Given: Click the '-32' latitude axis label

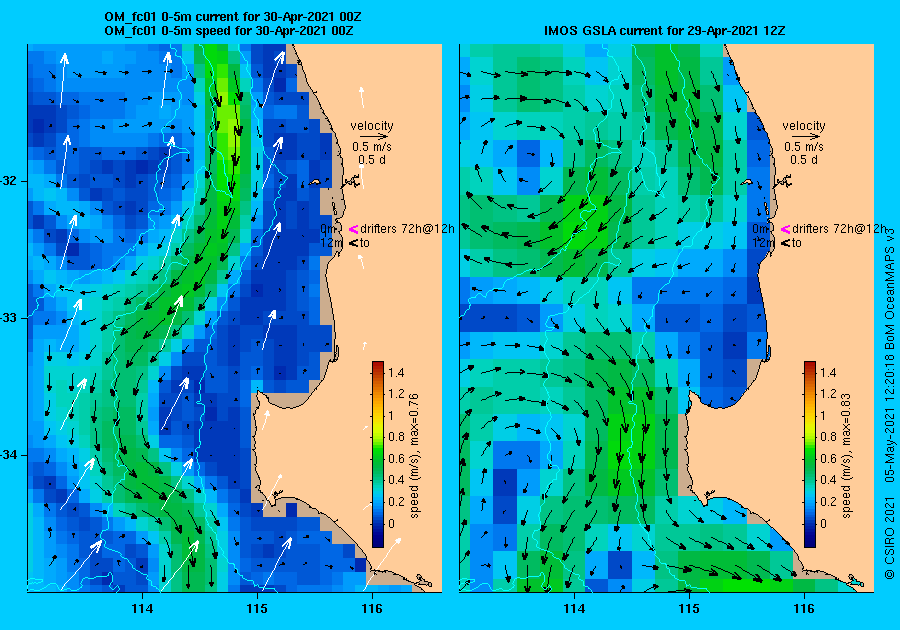Looking at the screenshot, I should click(9, 181).
